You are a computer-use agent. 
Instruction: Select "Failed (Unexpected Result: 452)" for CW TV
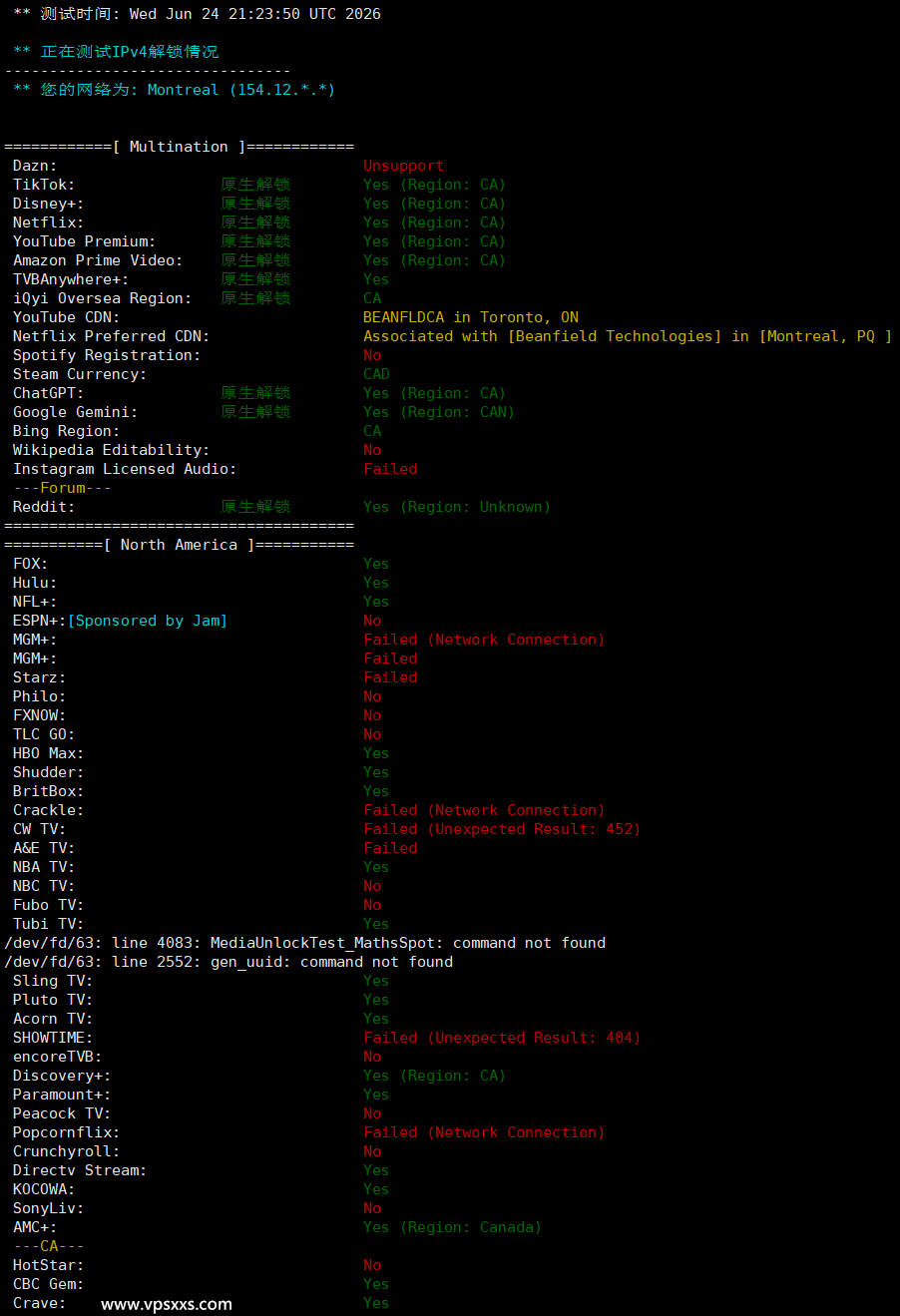click(502, 829)
